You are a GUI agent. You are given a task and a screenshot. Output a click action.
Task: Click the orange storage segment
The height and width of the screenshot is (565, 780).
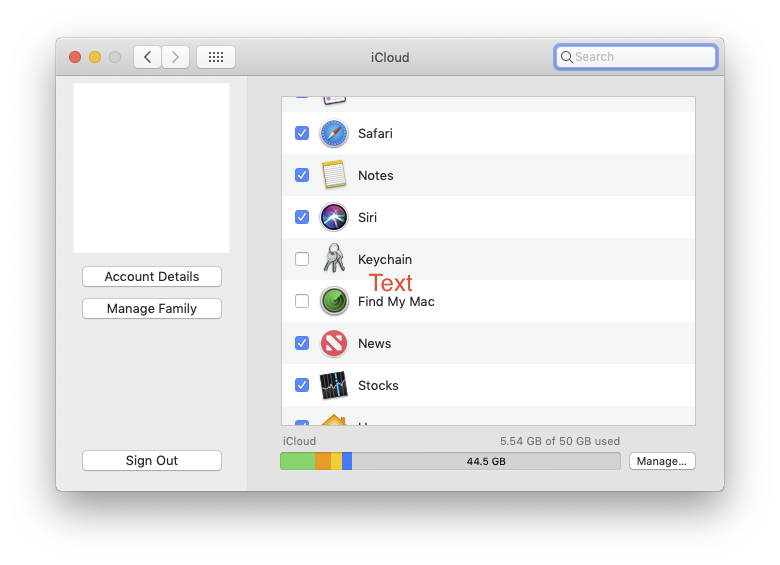click(323, 461)
